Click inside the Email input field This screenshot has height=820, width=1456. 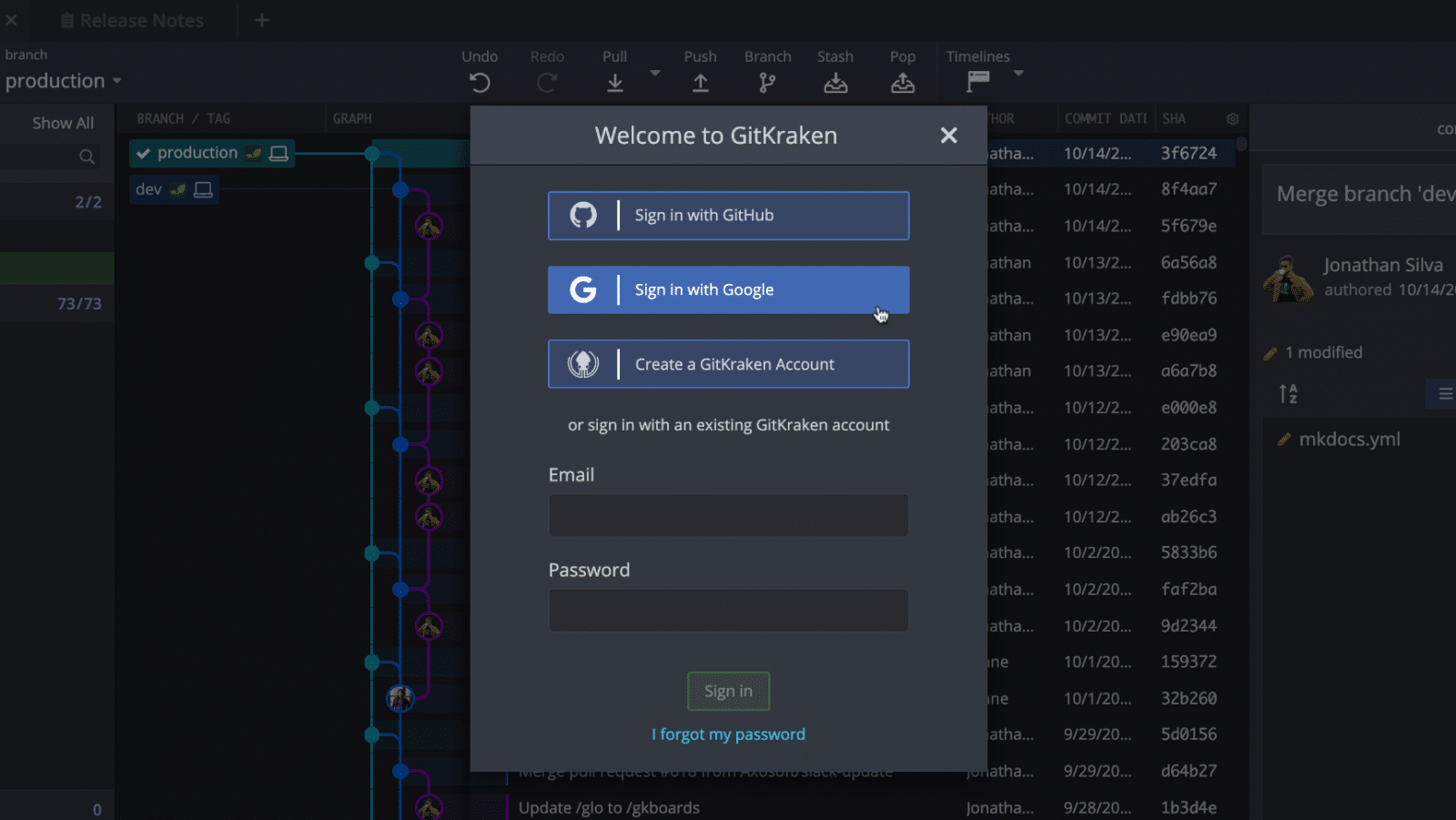728,515
